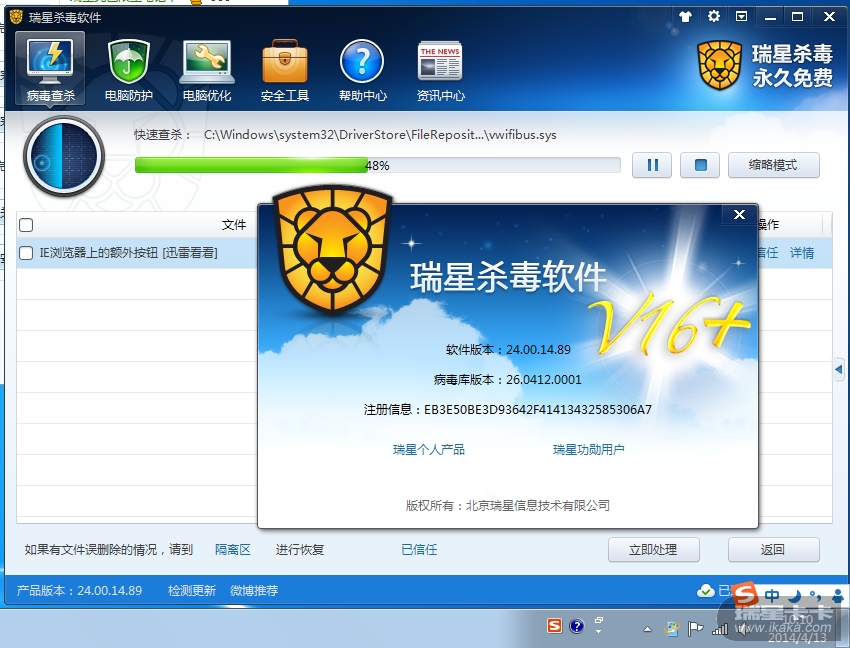850x648 pixels.
Task: Stop the quick scan
Action: click(x=700, y=165)
